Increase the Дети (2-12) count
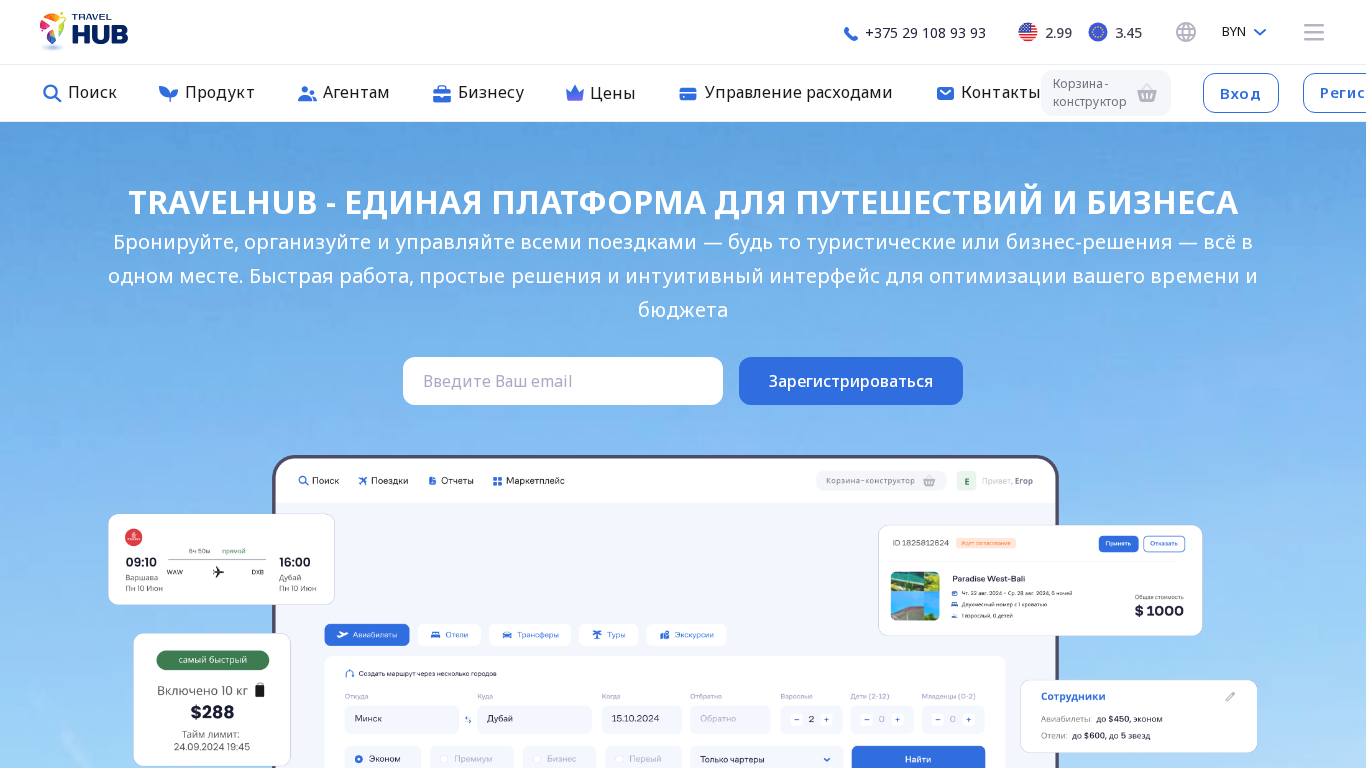 click(x=897, y=719)
